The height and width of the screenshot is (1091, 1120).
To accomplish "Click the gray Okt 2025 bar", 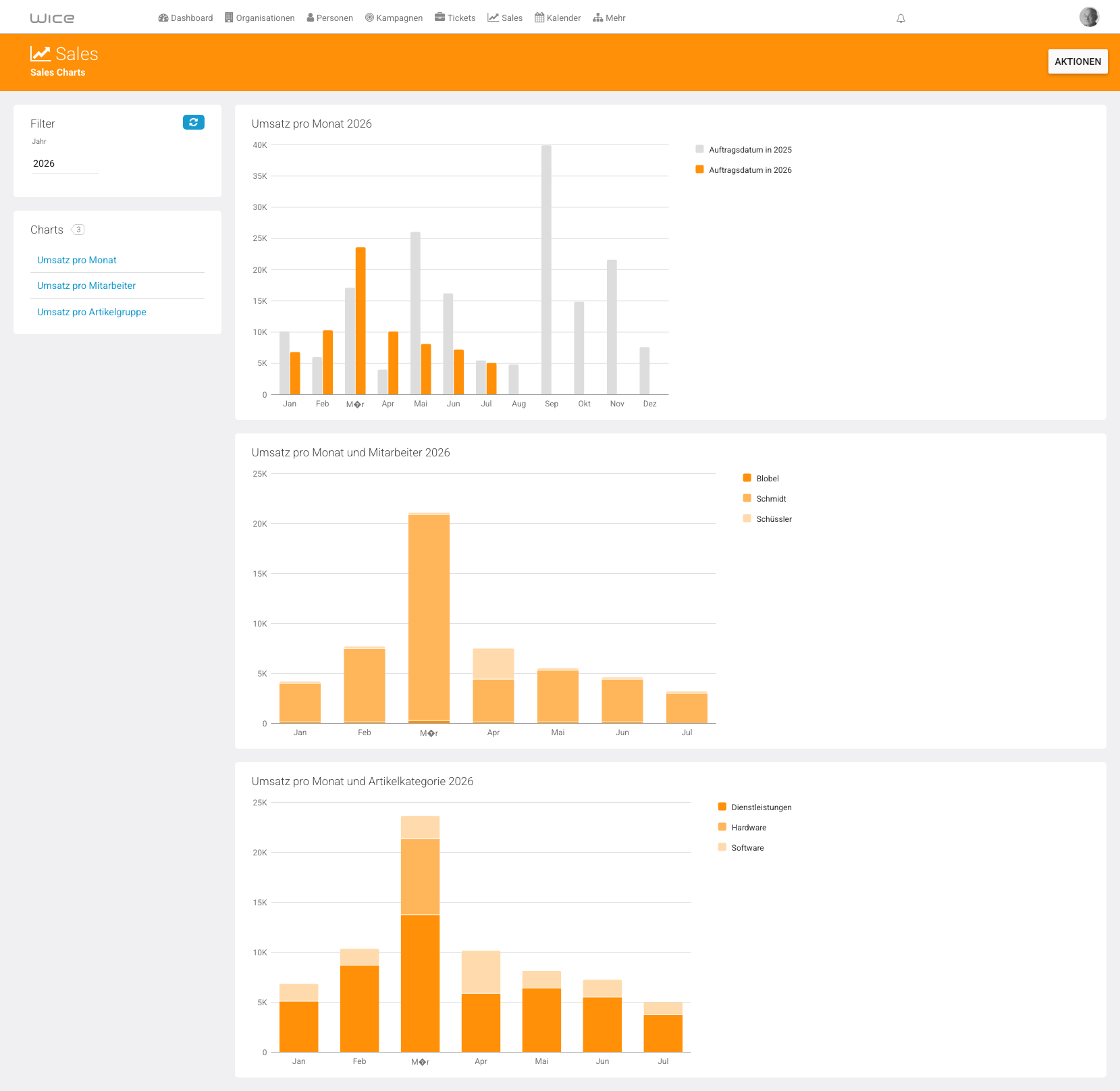I will click(579, 348).
